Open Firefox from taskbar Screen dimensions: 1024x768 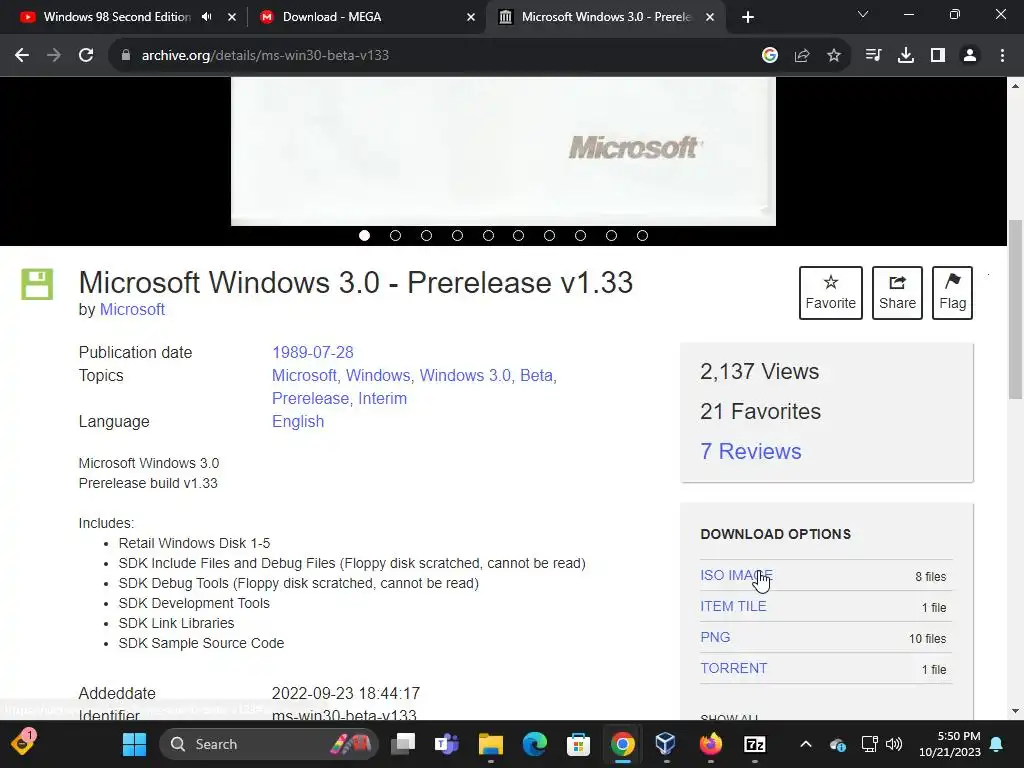tap(711, 744)
